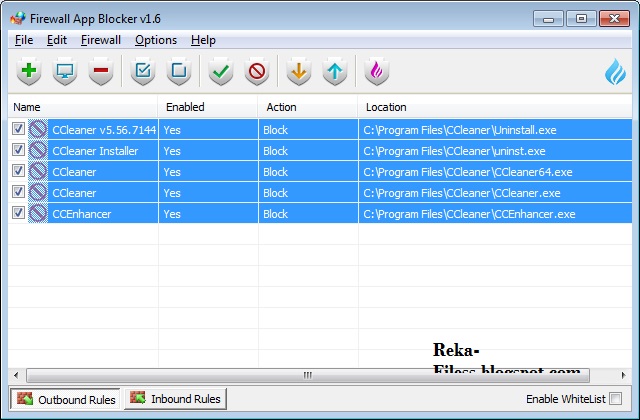Select the CCleaner64.exe location cell
Screen dimensions: 640x420
pyautogui.click(x=495, y=172)
